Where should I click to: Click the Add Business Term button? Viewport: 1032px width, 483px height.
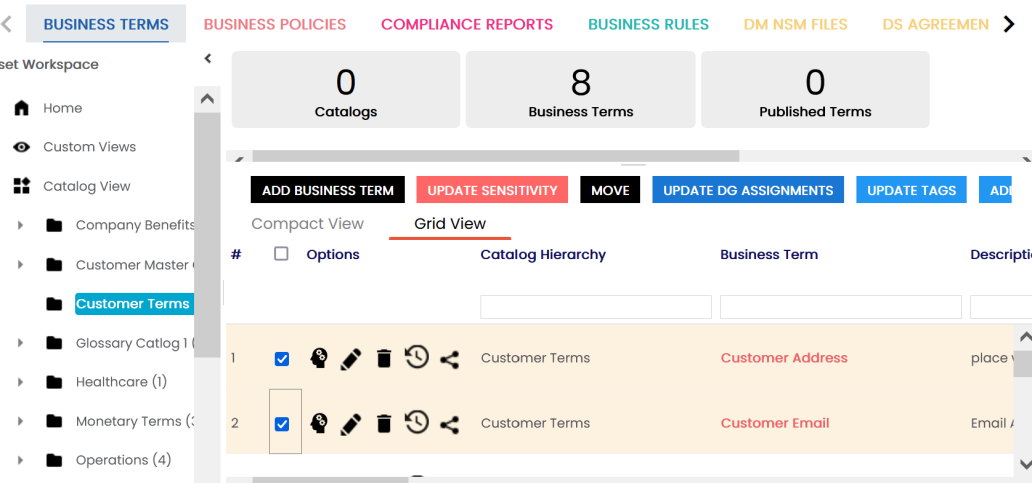pyautogui.click(x=328, y=190)
